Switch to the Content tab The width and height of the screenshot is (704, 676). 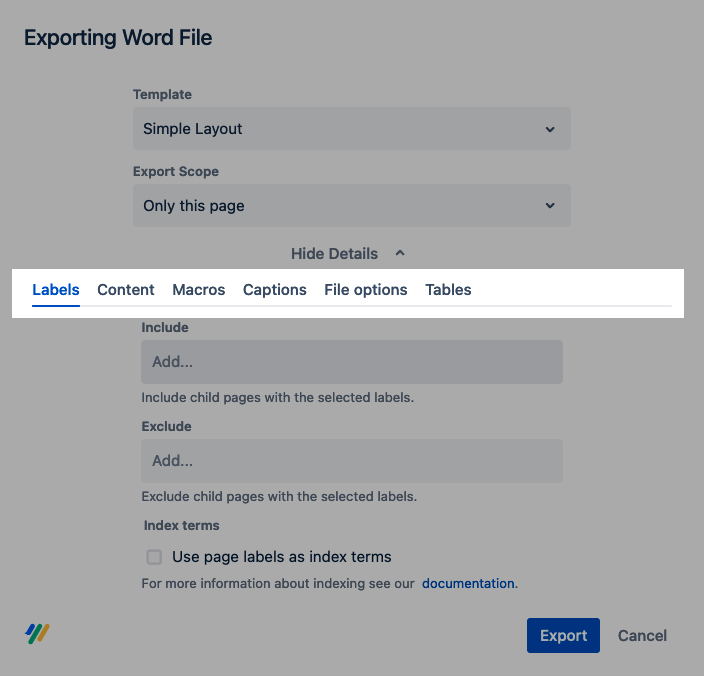pyautogui.click(x=126, y=290)
